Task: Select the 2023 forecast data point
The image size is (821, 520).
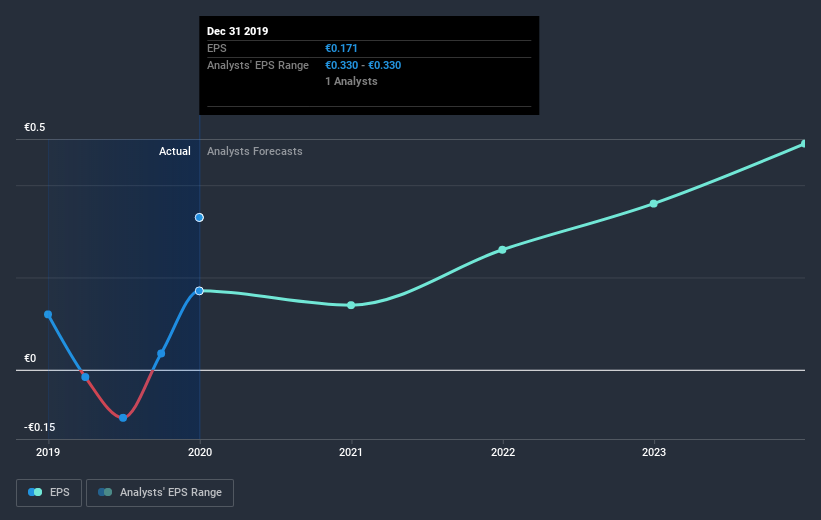Action: [x=654, y=204]
